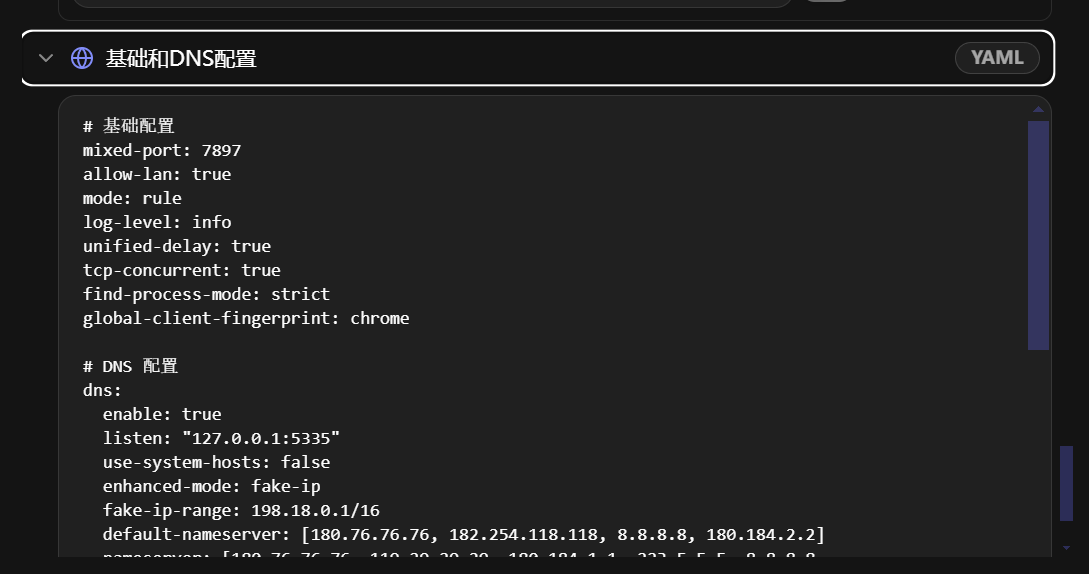Click the allow-lan: true line
This screenshot has height=574, width=1089.
pos(157,174)
